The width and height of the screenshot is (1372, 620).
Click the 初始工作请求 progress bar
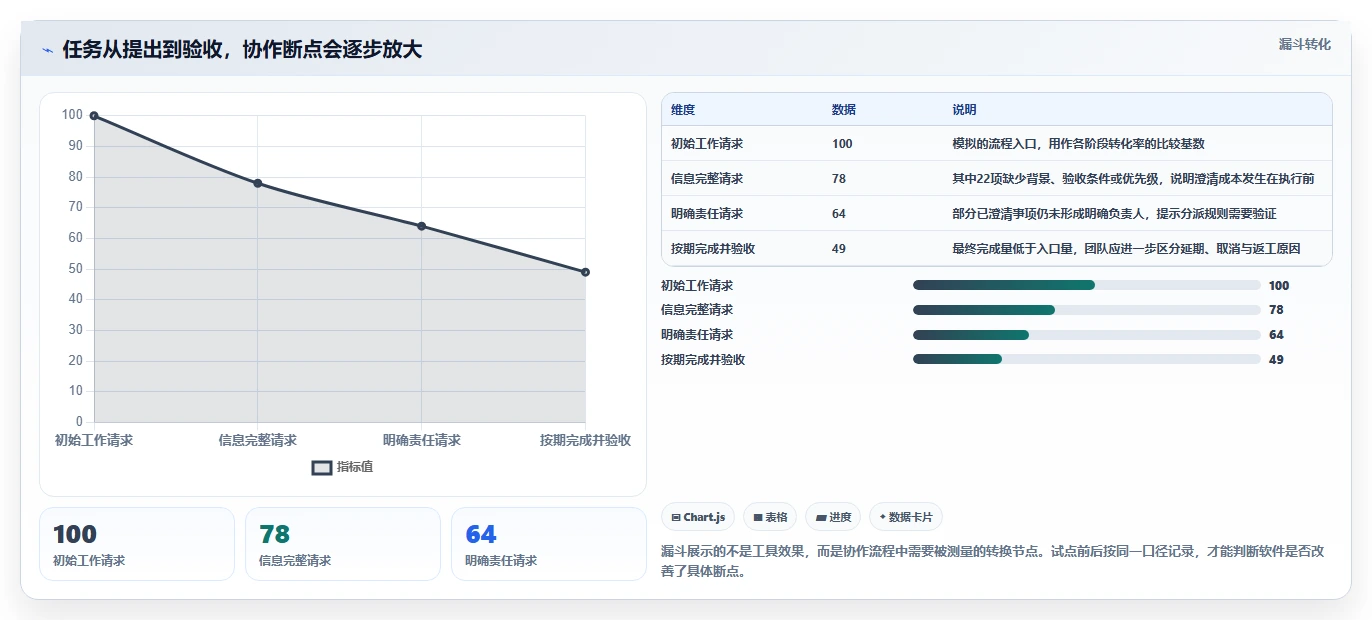click(1086, 286)
